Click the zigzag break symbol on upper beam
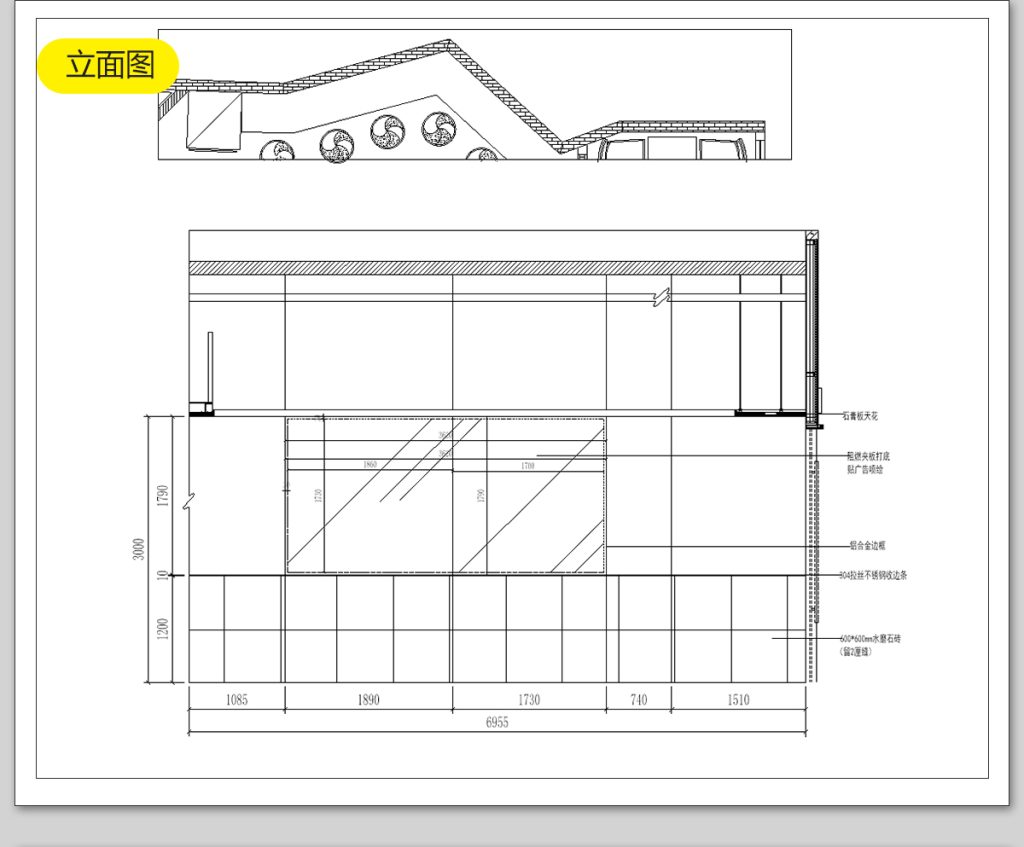Viewport: 1024px width, 847px height. [x=660, y=297]
